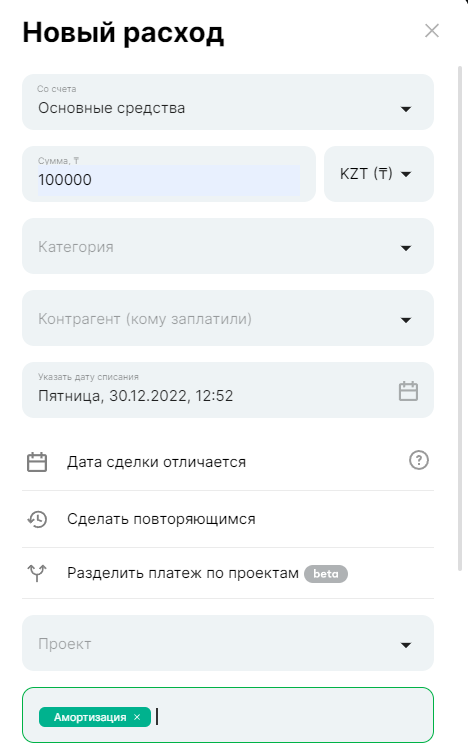Close the Новый расход dialog
This screenshot has height=752, width=468.
[x=432, y=31]
